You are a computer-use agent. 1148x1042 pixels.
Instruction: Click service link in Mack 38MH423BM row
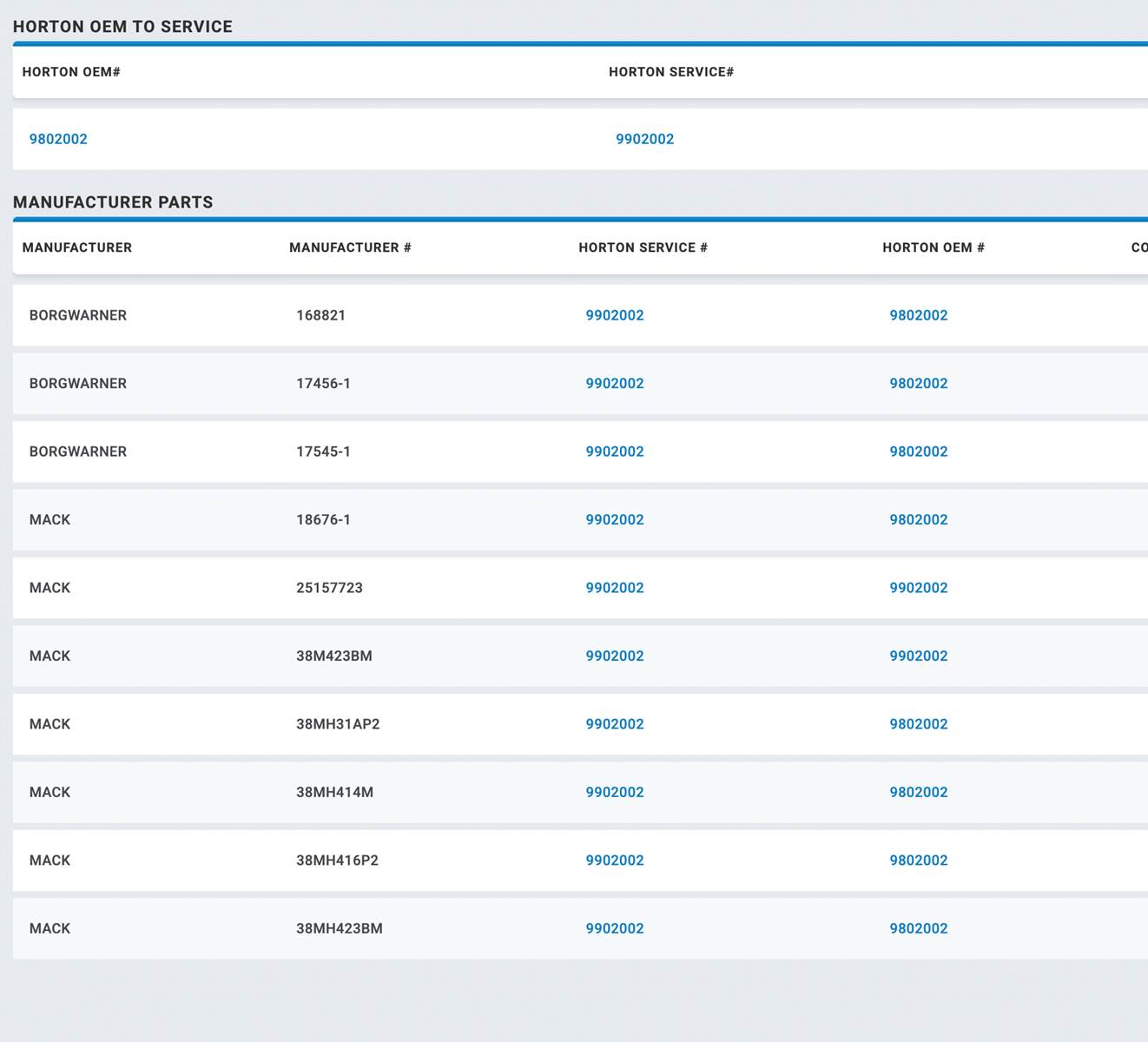[614, 929]
